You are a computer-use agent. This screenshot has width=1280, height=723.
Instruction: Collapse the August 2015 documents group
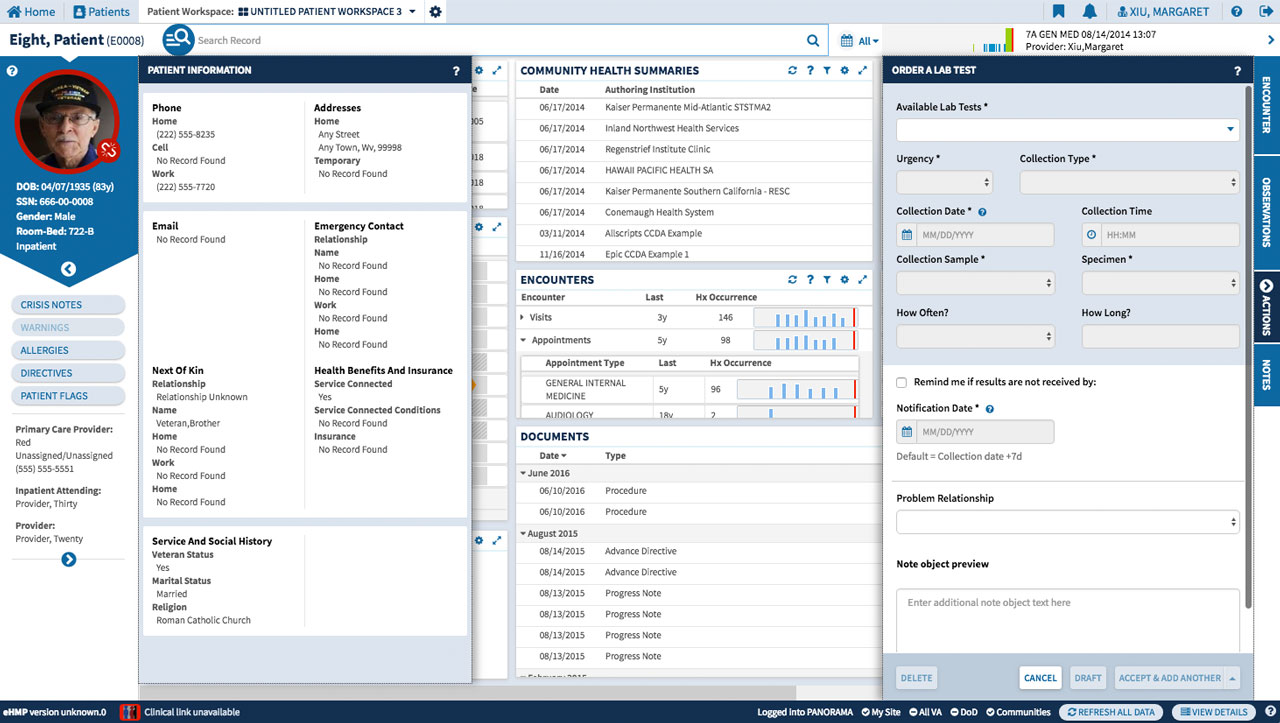point(523,534)
